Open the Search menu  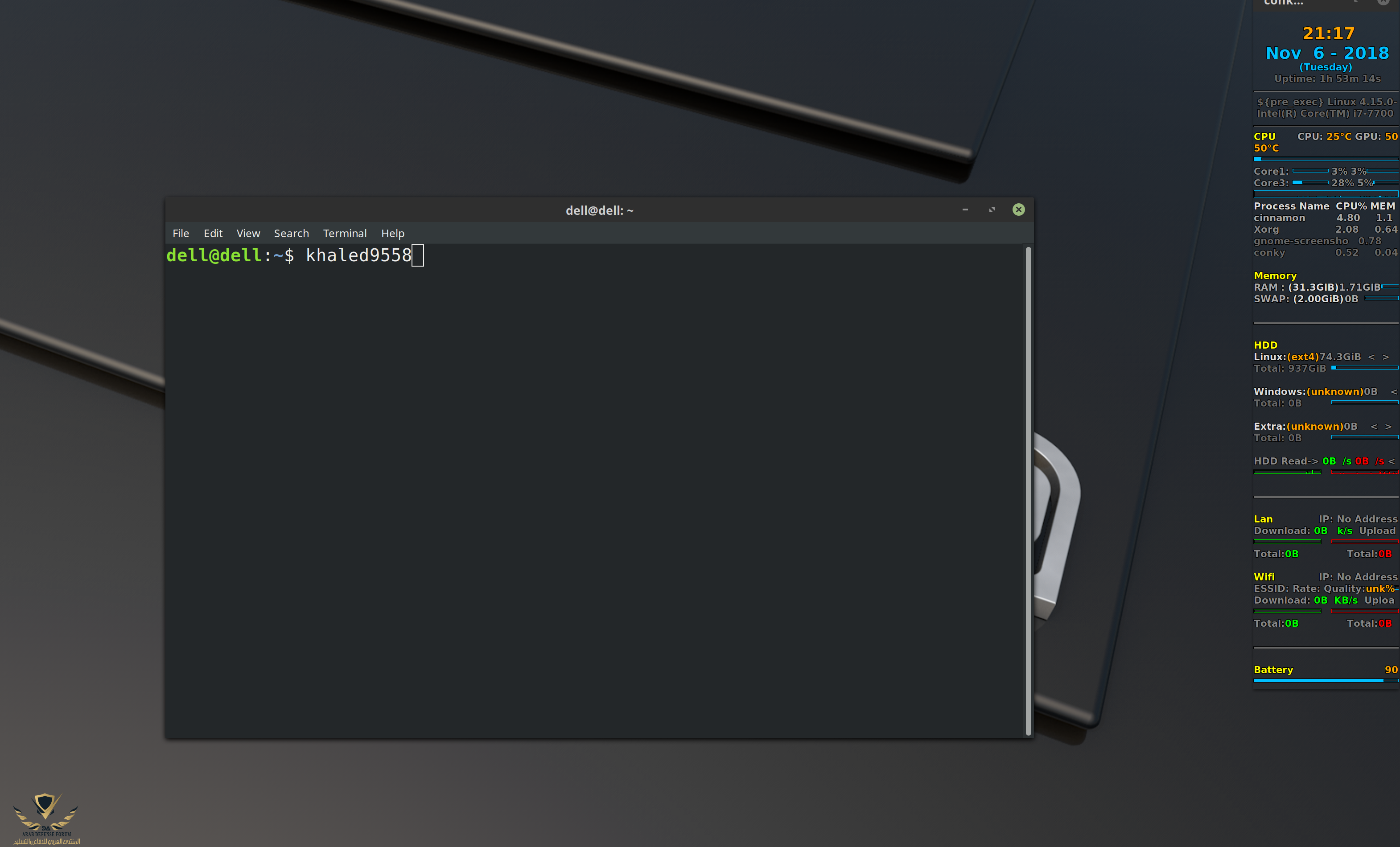292,234
